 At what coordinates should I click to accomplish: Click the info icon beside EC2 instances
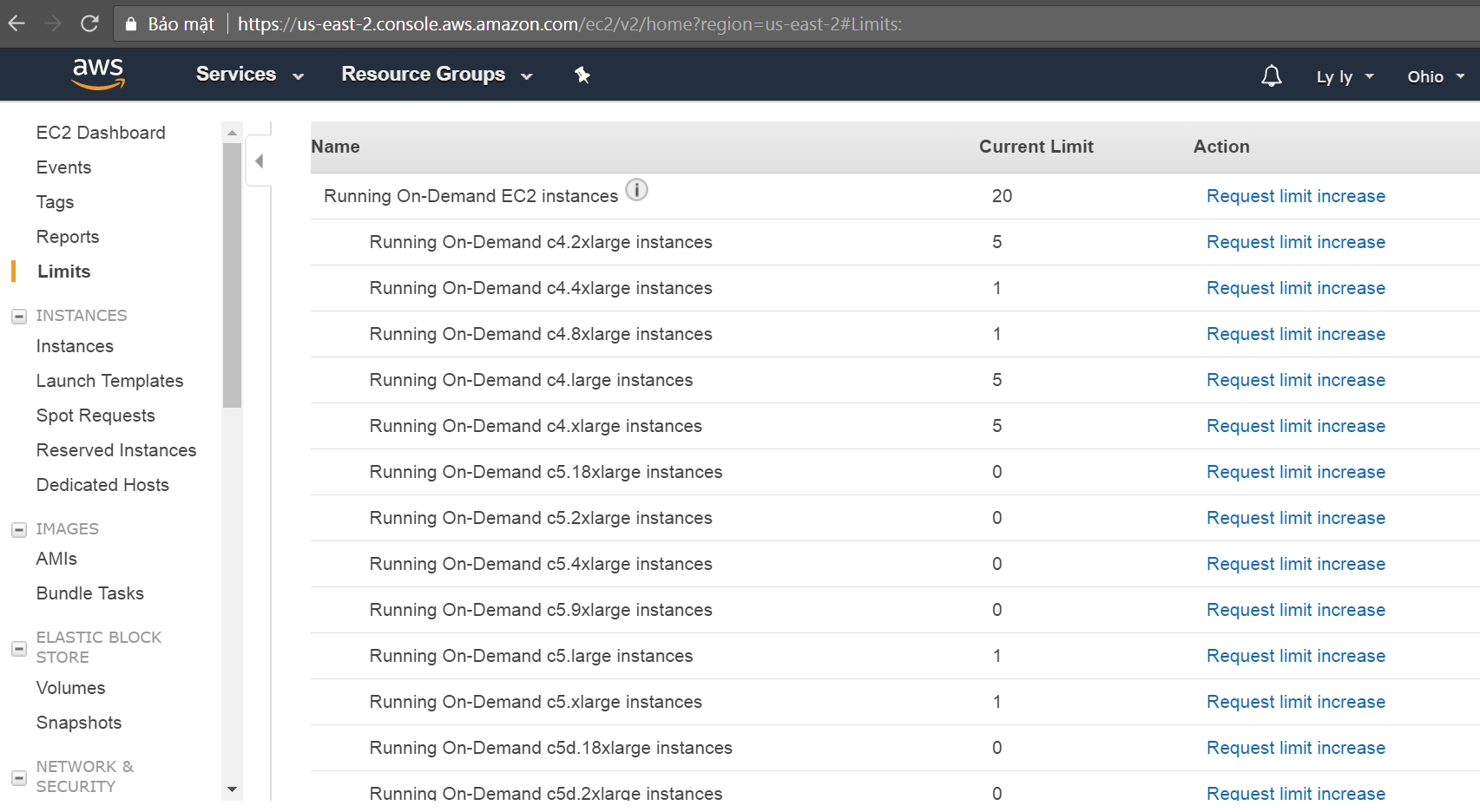636,190
